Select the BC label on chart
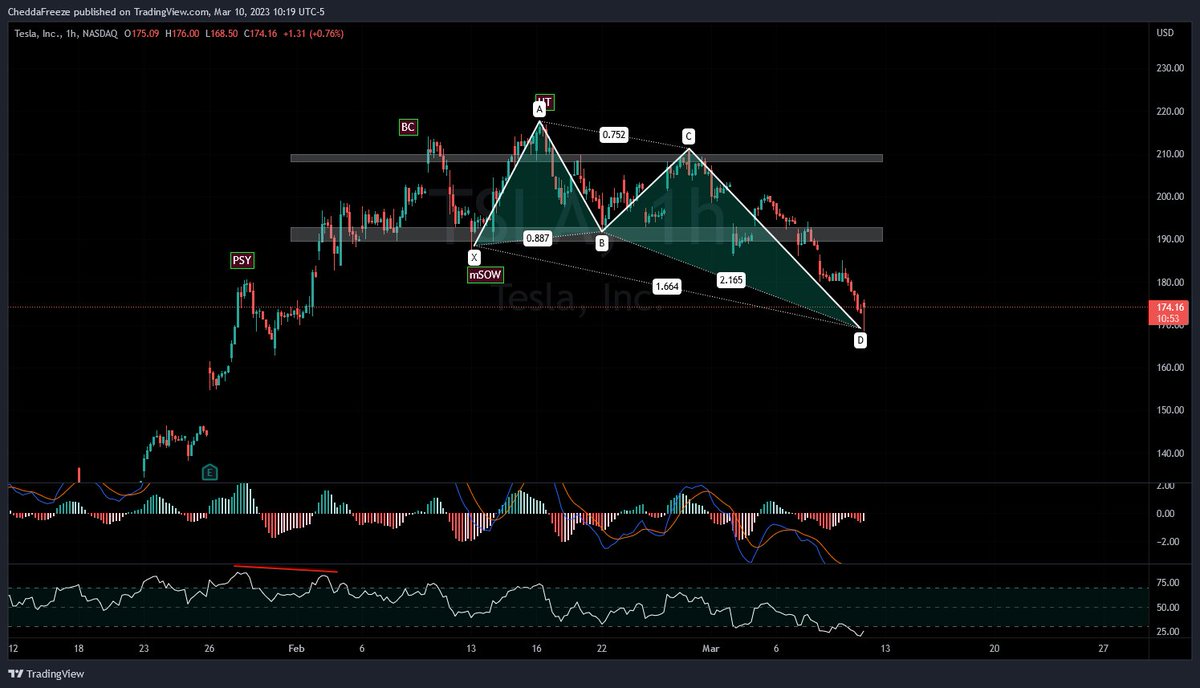1200x688 pixels. 408,127
